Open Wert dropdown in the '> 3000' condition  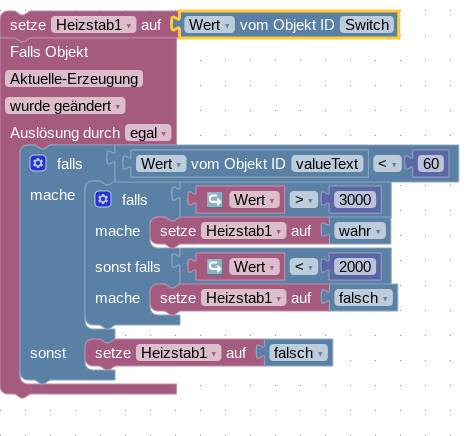coord(254,200)
